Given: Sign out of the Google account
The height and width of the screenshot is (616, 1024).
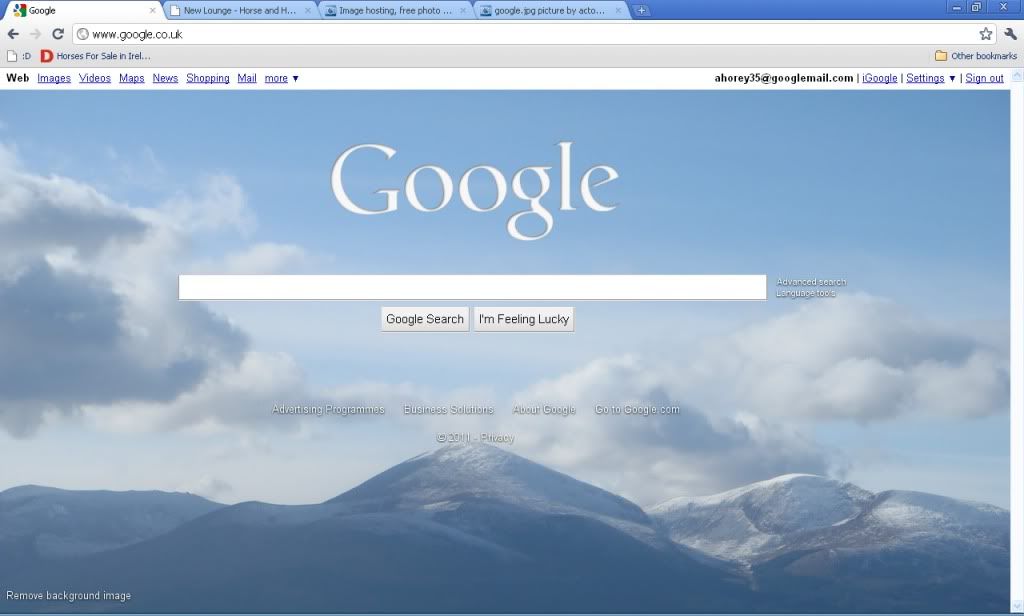Looking at the screenshot, I should coord(984,78).
